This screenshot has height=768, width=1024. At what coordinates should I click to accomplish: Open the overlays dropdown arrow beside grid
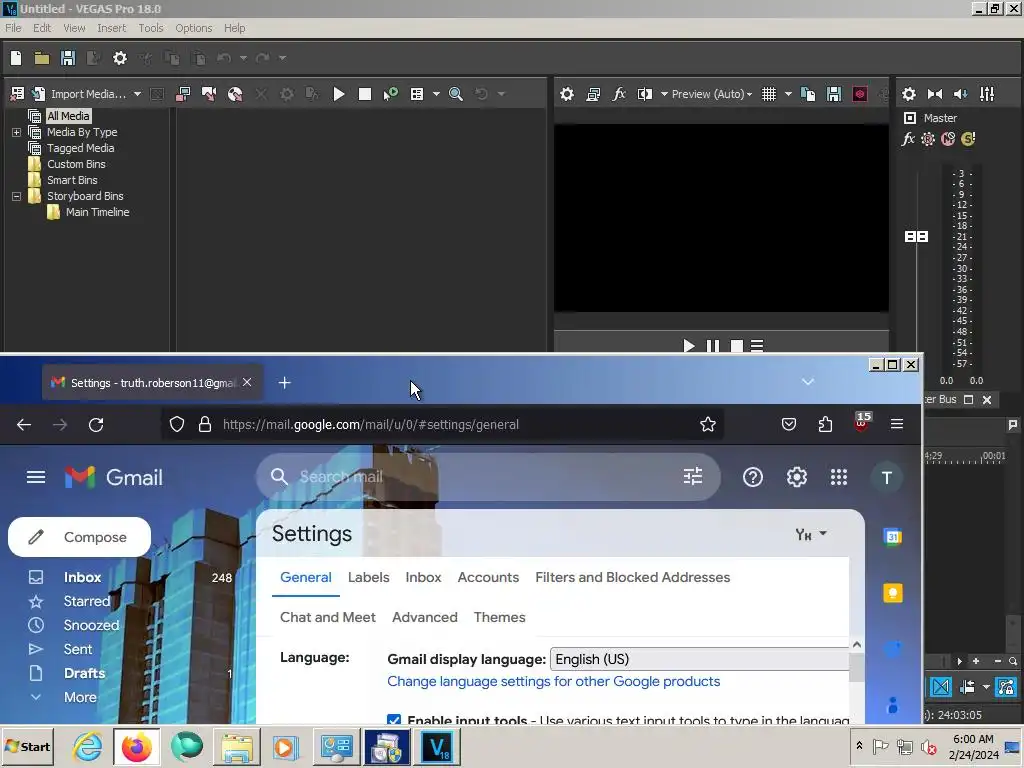coord(788,94)
